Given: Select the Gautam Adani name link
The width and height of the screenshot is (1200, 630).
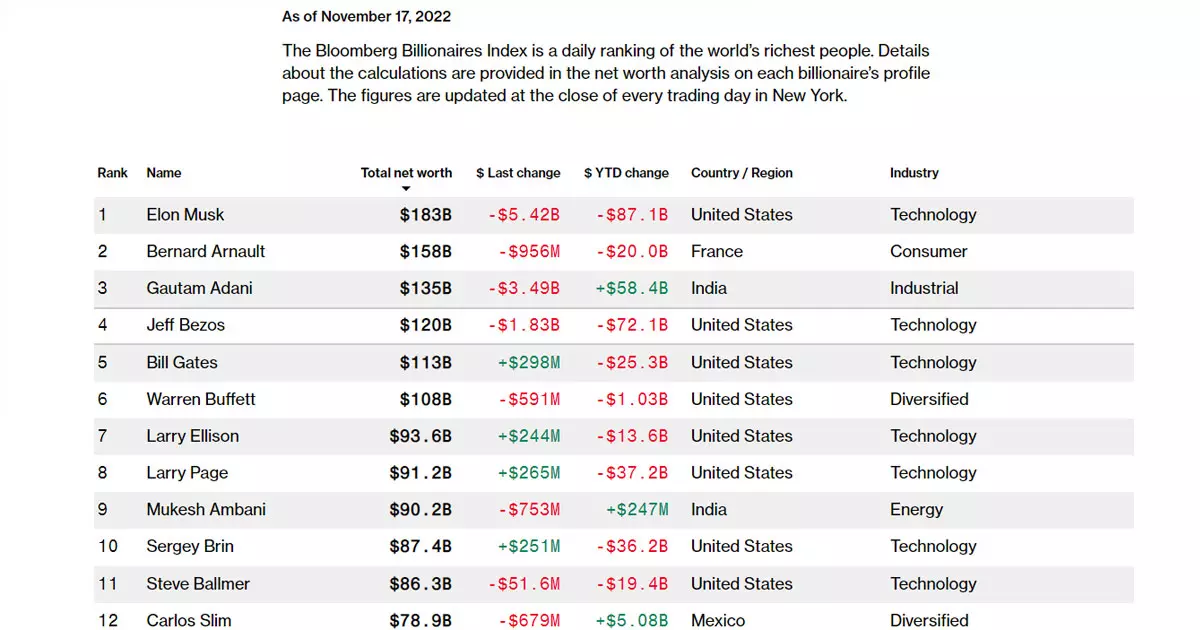Looking at the screenshot, I should 199,289.
